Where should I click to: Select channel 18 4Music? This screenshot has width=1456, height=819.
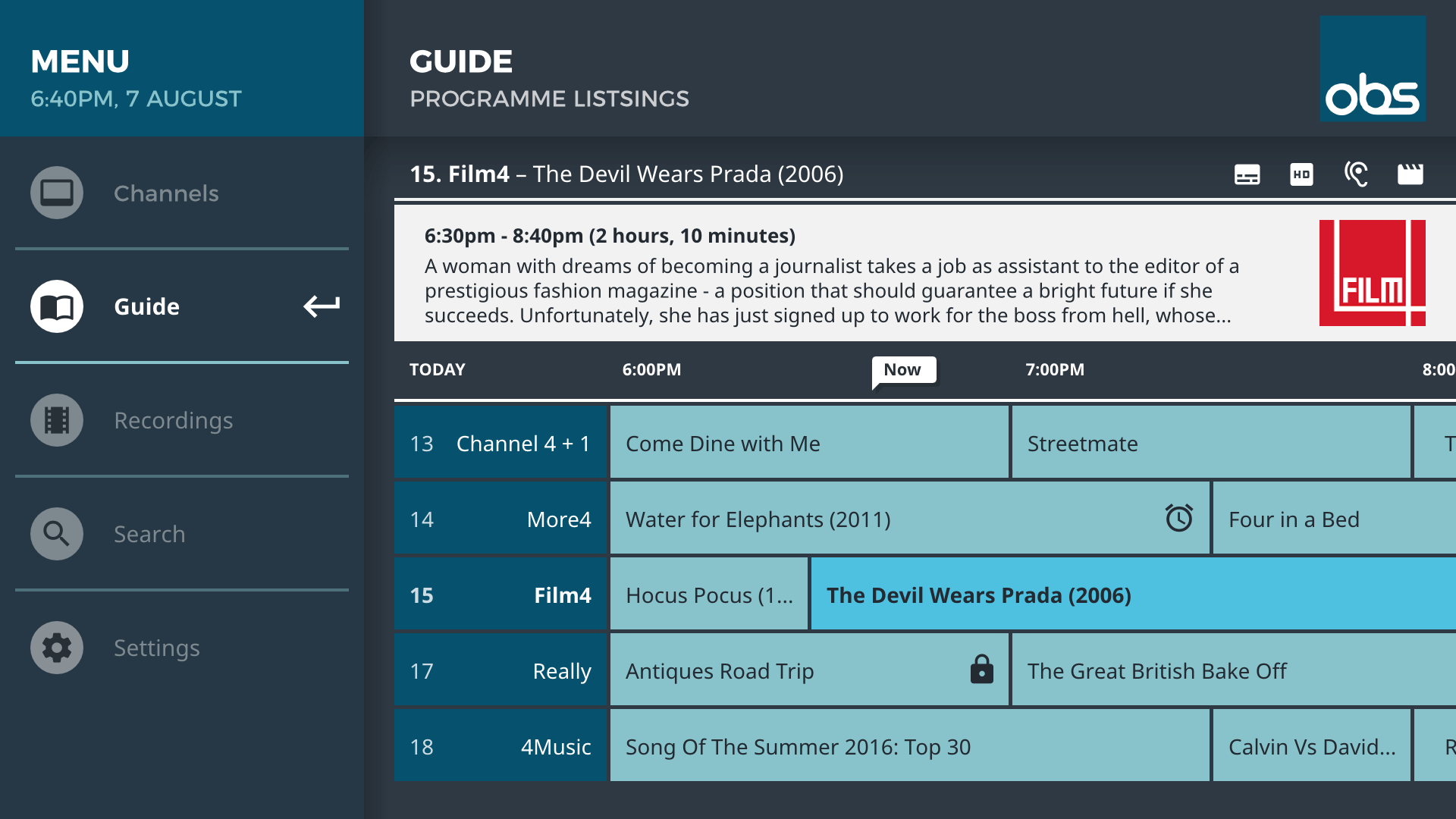[500, 746]
